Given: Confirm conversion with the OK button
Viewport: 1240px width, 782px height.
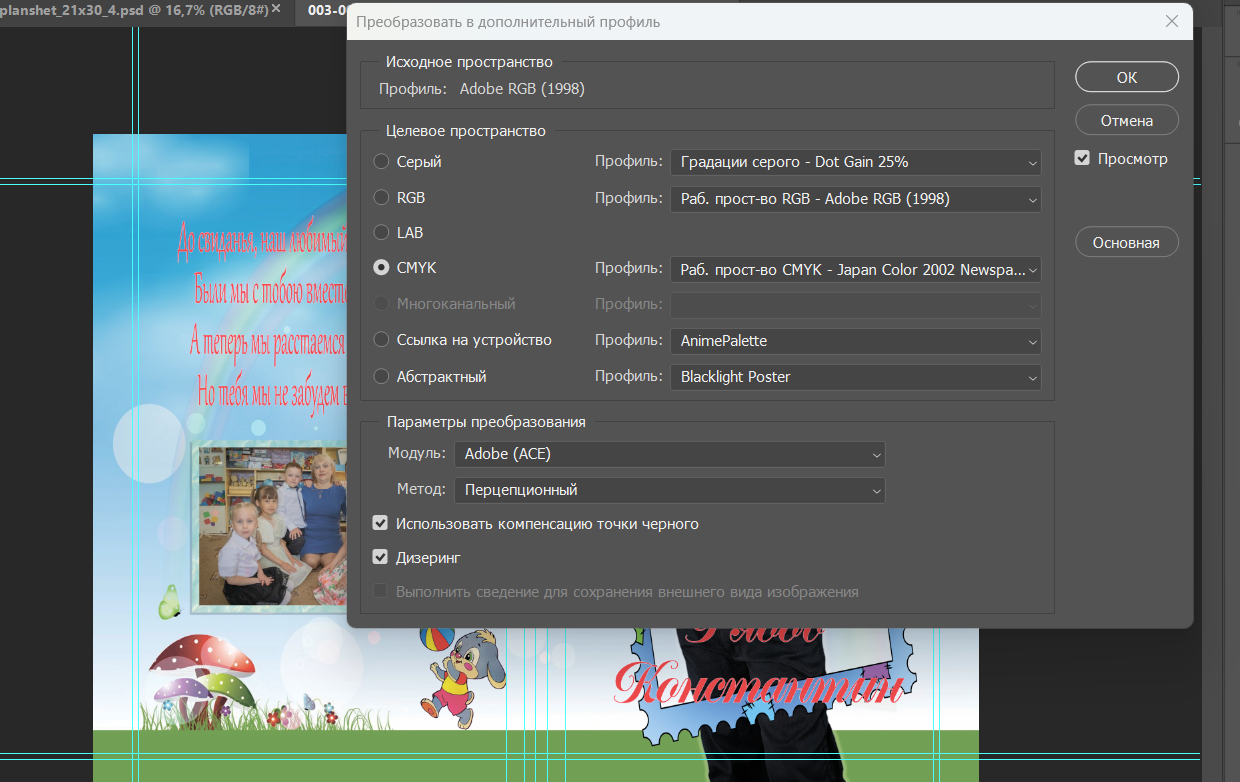Looking at the screenshot, I should [1127, 77].
